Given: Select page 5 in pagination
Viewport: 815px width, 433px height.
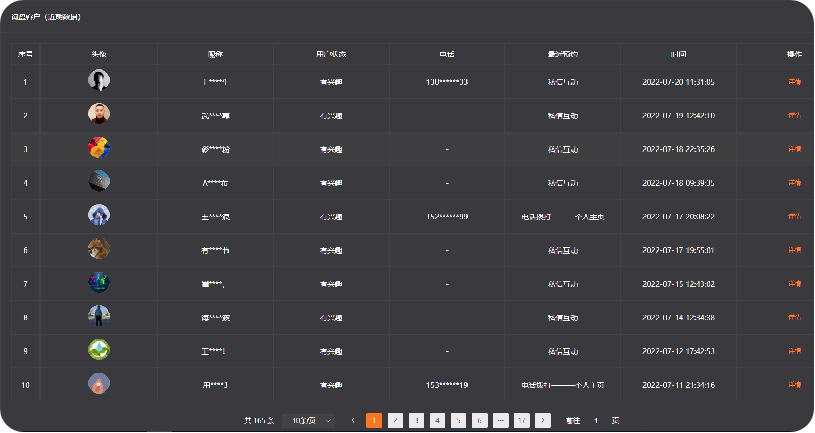Looking at the screenshot, I should [458, 421].
